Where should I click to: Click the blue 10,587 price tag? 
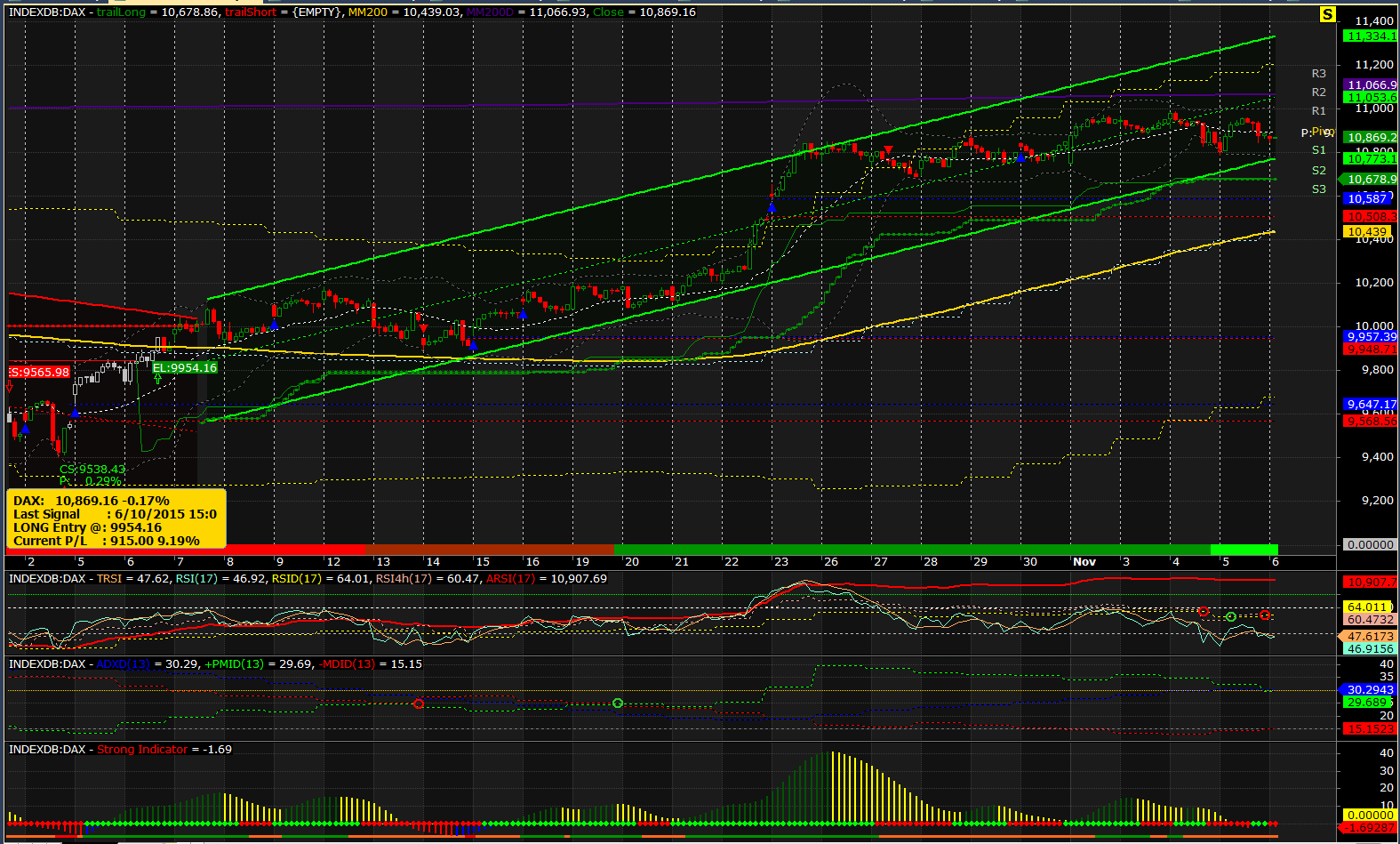(x=1368, y=199)
